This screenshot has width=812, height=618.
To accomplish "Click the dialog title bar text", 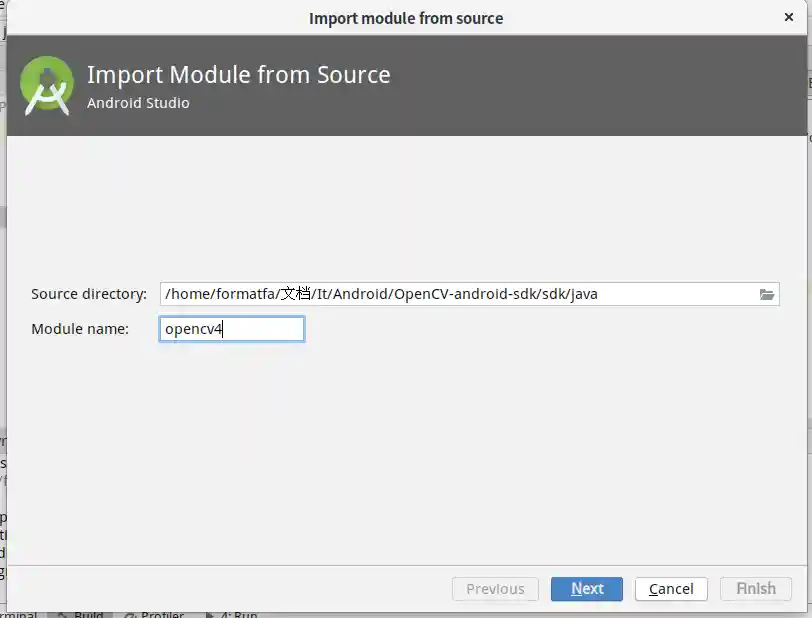I will pos(406,18).
